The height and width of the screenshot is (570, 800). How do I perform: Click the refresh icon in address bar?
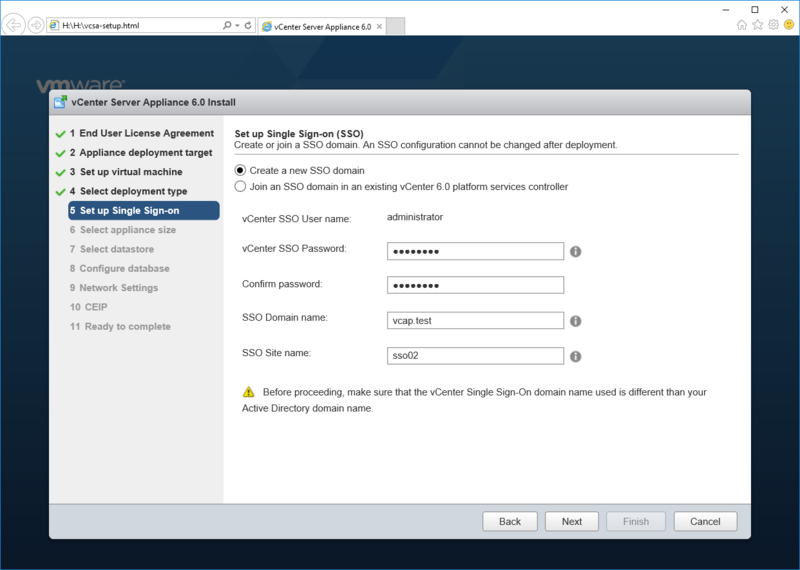pos(248,25)
